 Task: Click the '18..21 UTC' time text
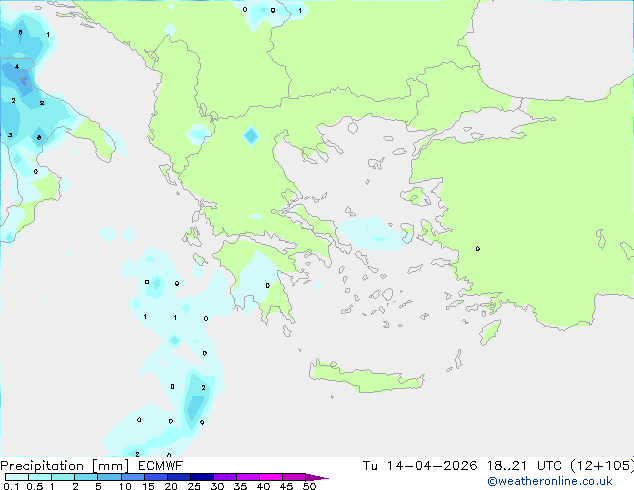pos(524,466)
